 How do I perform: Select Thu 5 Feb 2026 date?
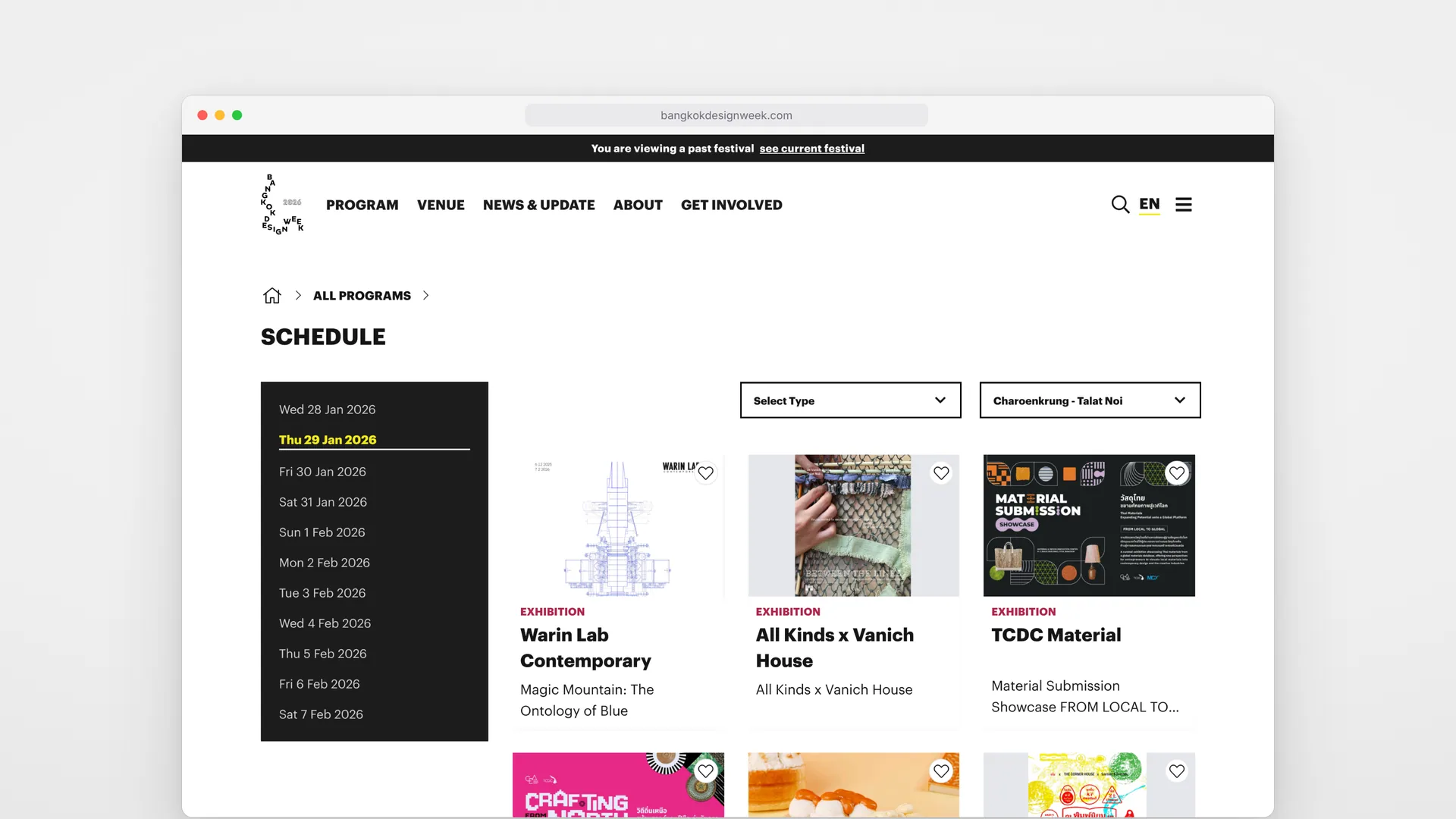pos(322,654)
